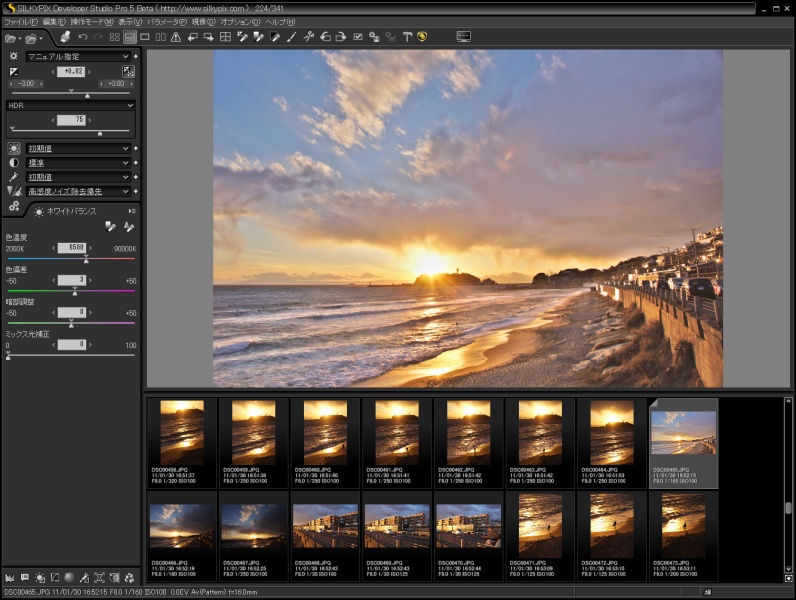
Task: Open the histogram icon in bottom panel
Action: point(10,578)
